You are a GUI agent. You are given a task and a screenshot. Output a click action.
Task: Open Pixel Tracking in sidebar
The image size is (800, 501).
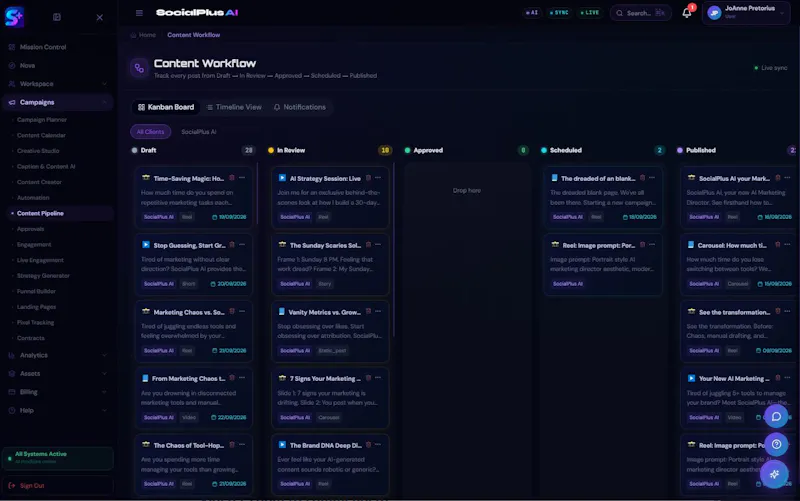point(35,322)
